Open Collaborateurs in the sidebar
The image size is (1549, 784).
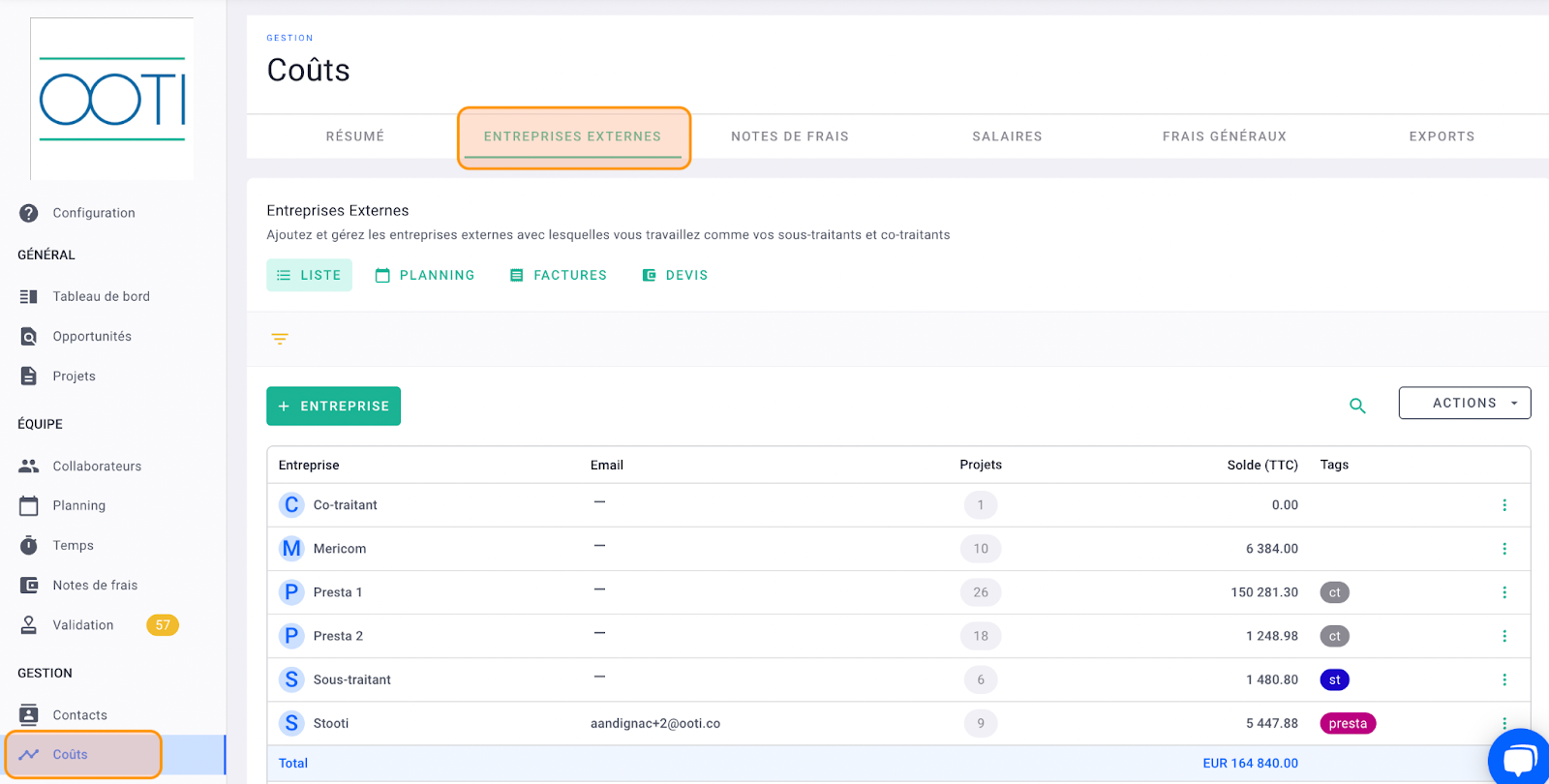click(97, 466)
